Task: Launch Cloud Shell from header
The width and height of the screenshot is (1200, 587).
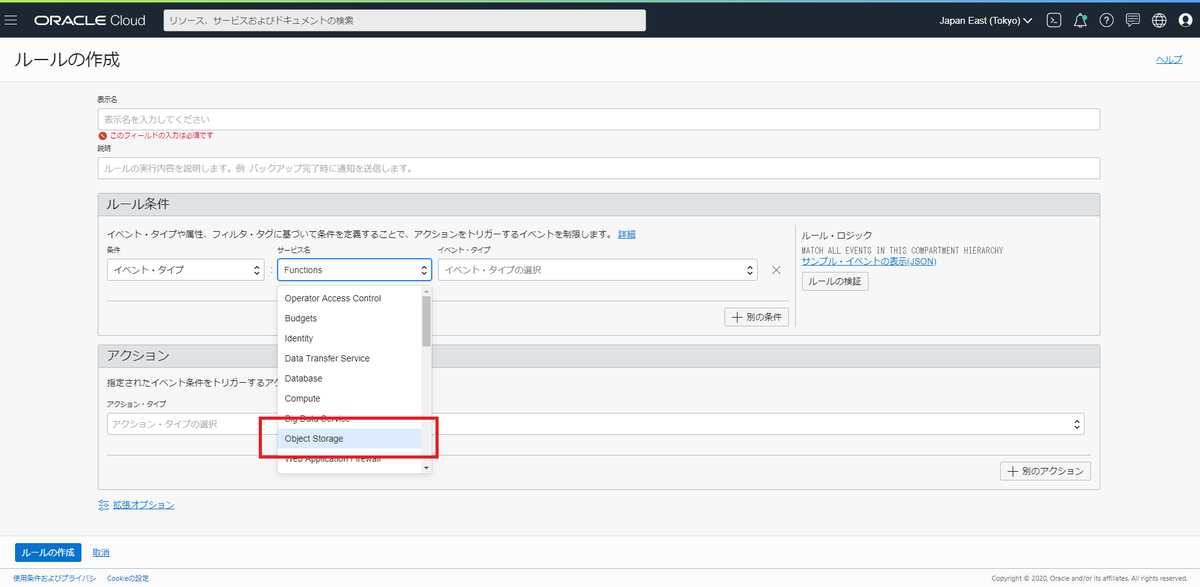Action: coord(1053,20)
